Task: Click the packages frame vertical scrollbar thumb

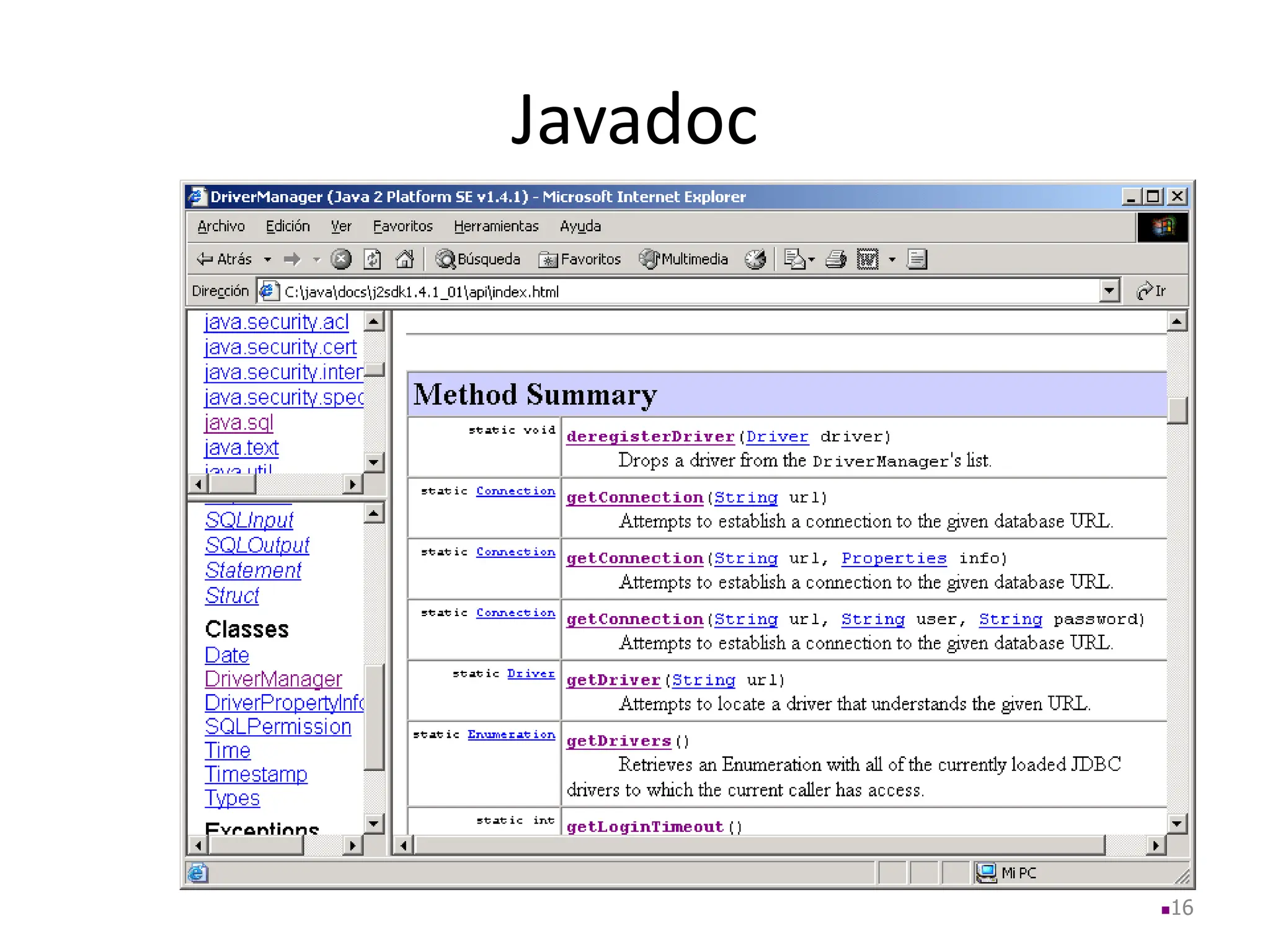Action: (375, 370)
